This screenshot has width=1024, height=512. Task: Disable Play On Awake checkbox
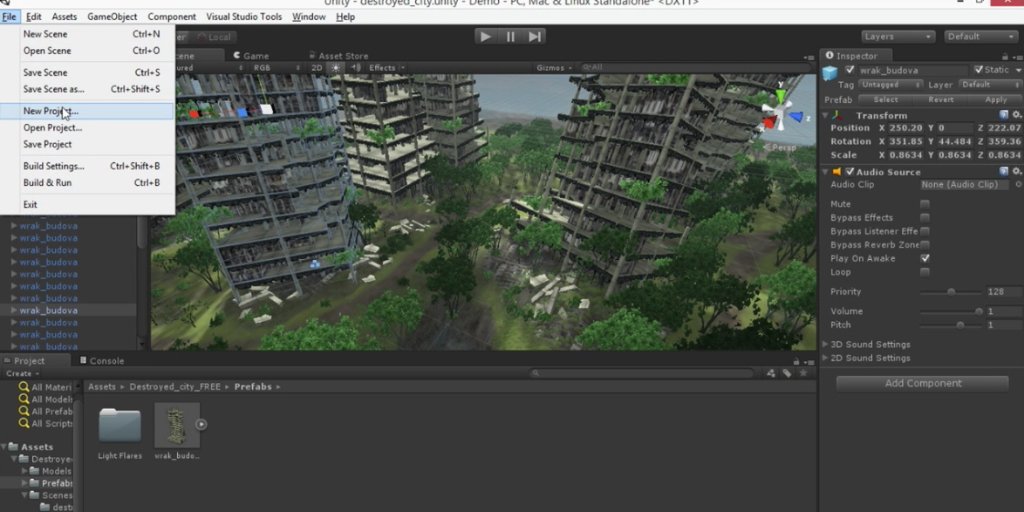click(x=925, y=259)
